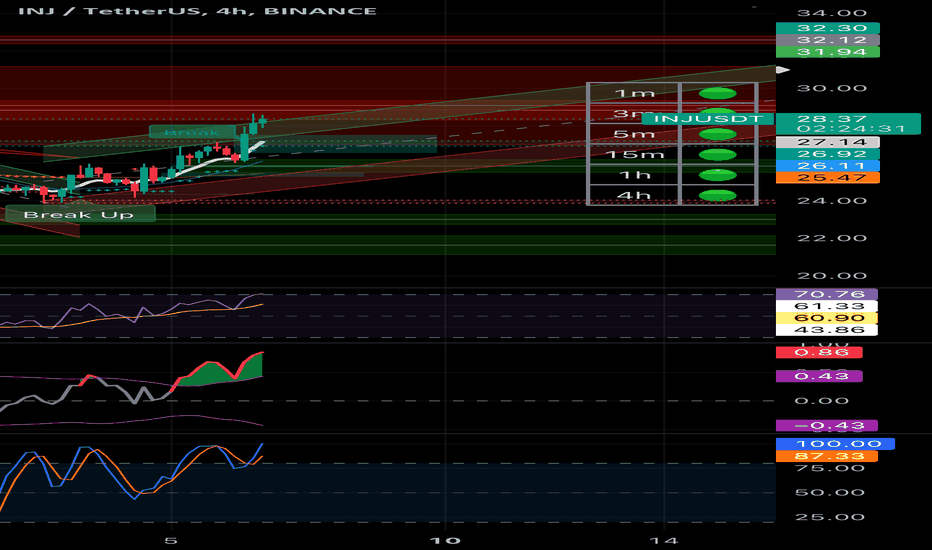Click the 'Break Up' signal label
Screen dimensions: 932x550
pyautogui.click(x=80, y=214)
